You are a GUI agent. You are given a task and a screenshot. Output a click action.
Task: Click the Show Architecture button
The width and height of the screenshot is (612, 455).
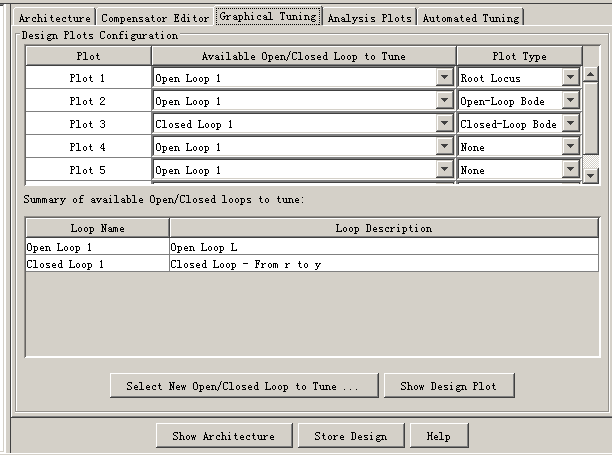[224, 435]
